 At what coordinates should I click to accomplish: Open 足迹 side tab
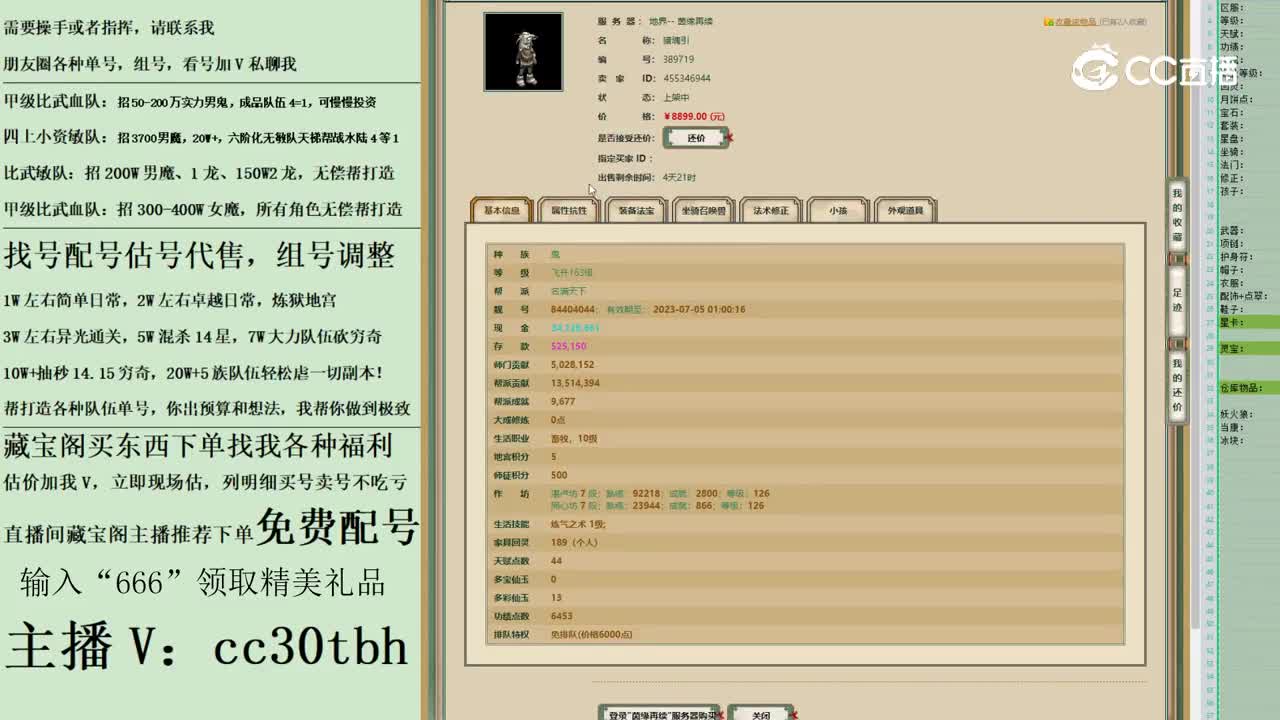1177,300
